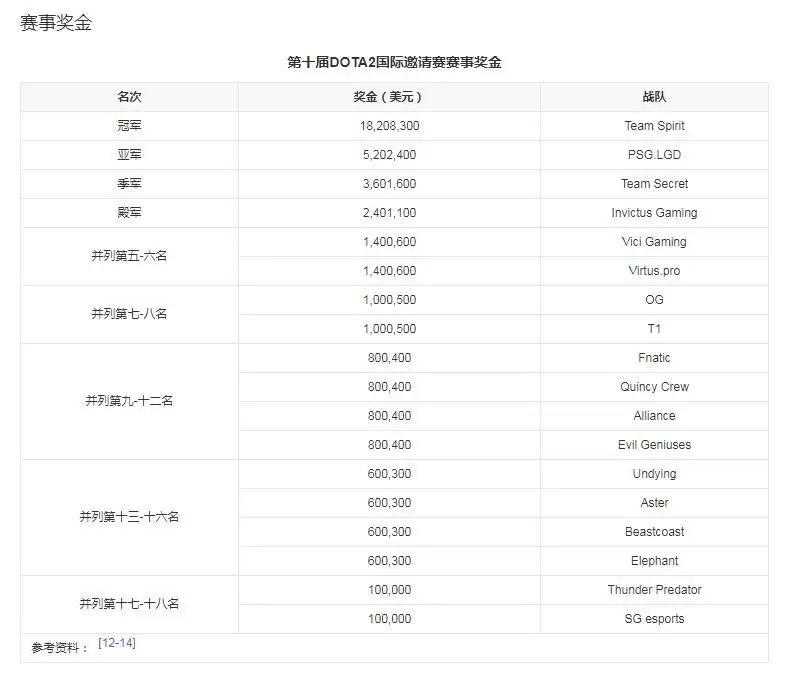Select the 奖金（美元） column header
The height and width of the screenshot is (681, 794).
(389, 97)
